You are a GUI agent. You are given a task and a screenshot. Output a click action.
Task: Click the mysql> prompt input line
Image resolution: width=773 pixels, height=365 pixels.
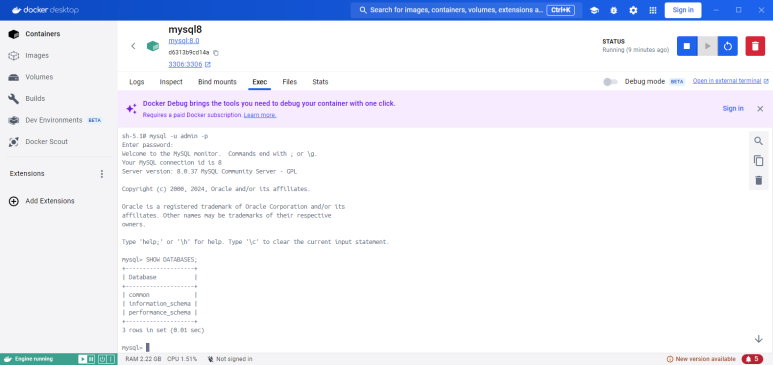click(x=136, y=348)
